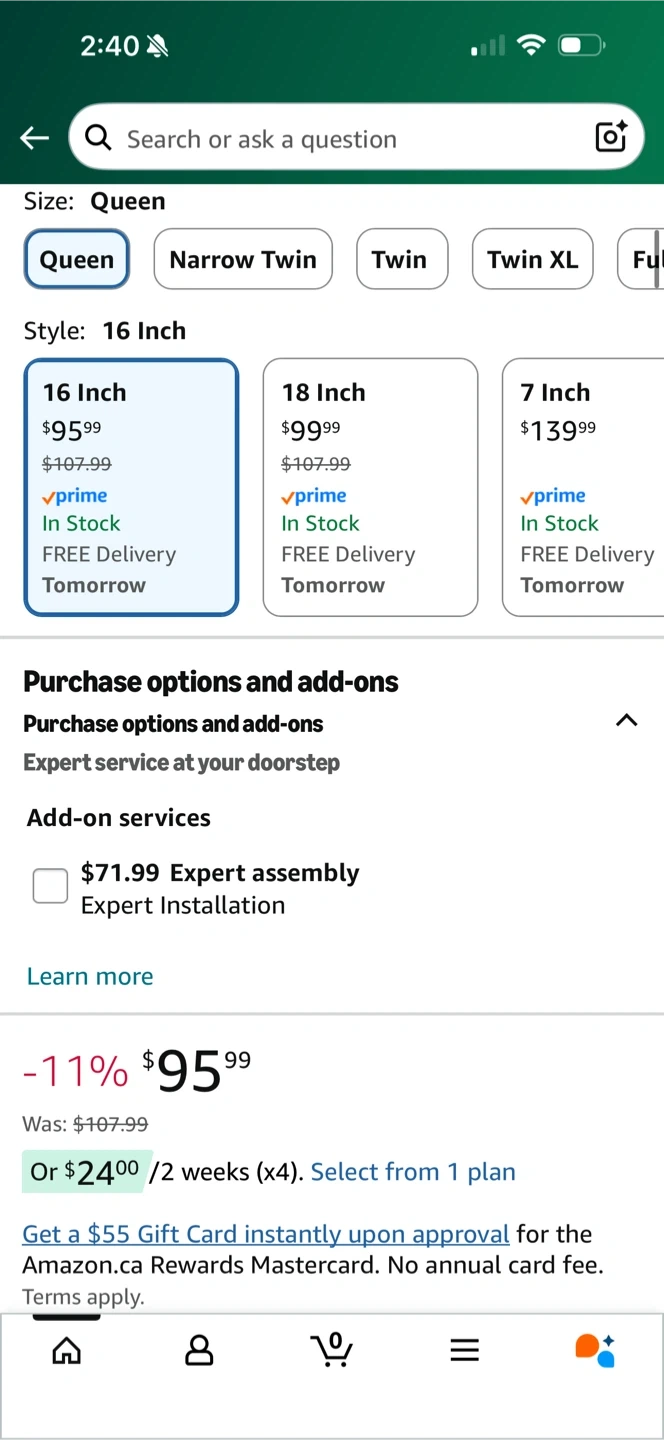Open Rufus AI assistant icon
Viewport: 664px width, 1440px height.
point(595,1350)
